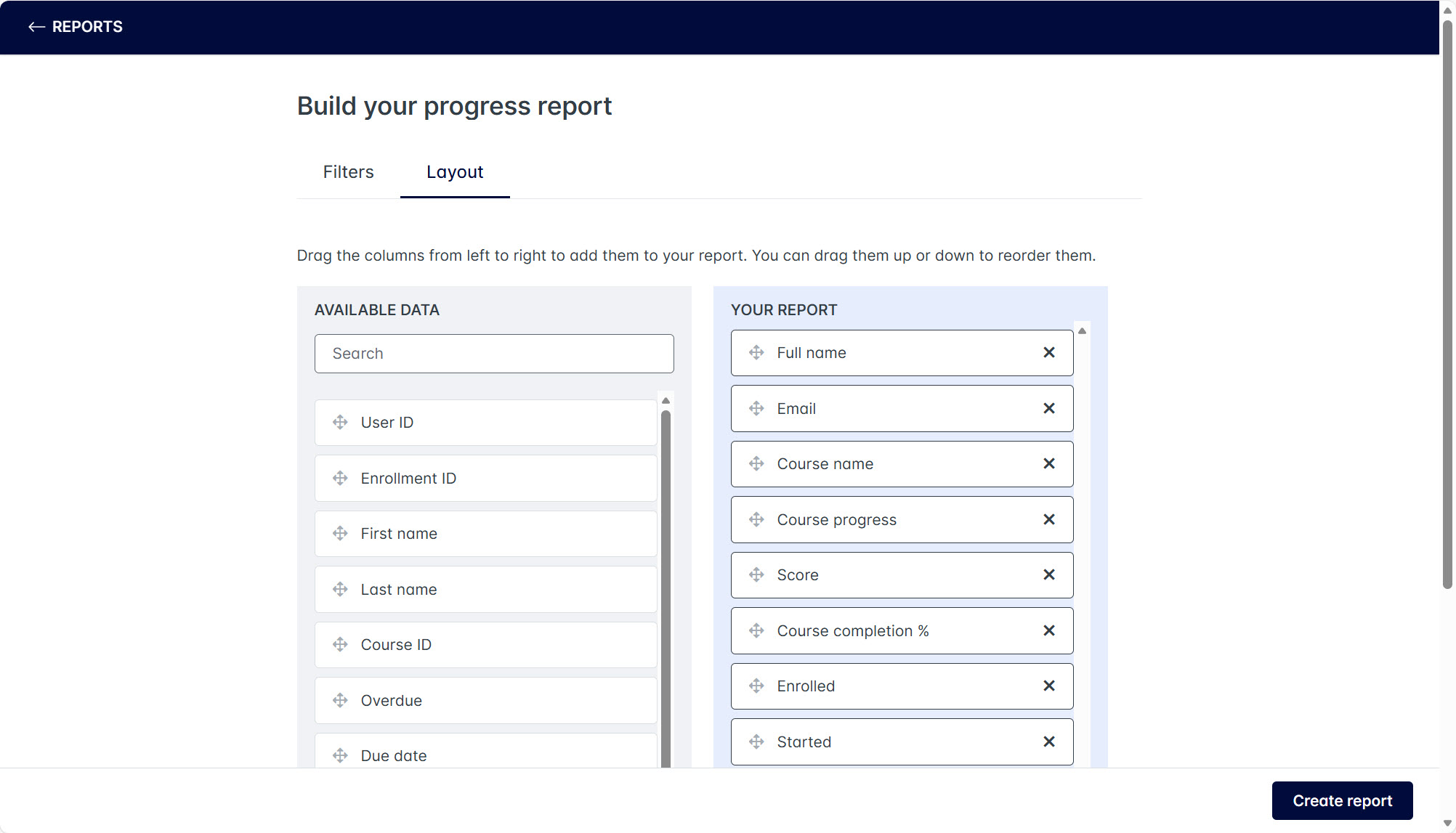Click the Course progress report column label
Image resolution: width=1456 pixels, height=833 pixels.
[x=837, y=520]
